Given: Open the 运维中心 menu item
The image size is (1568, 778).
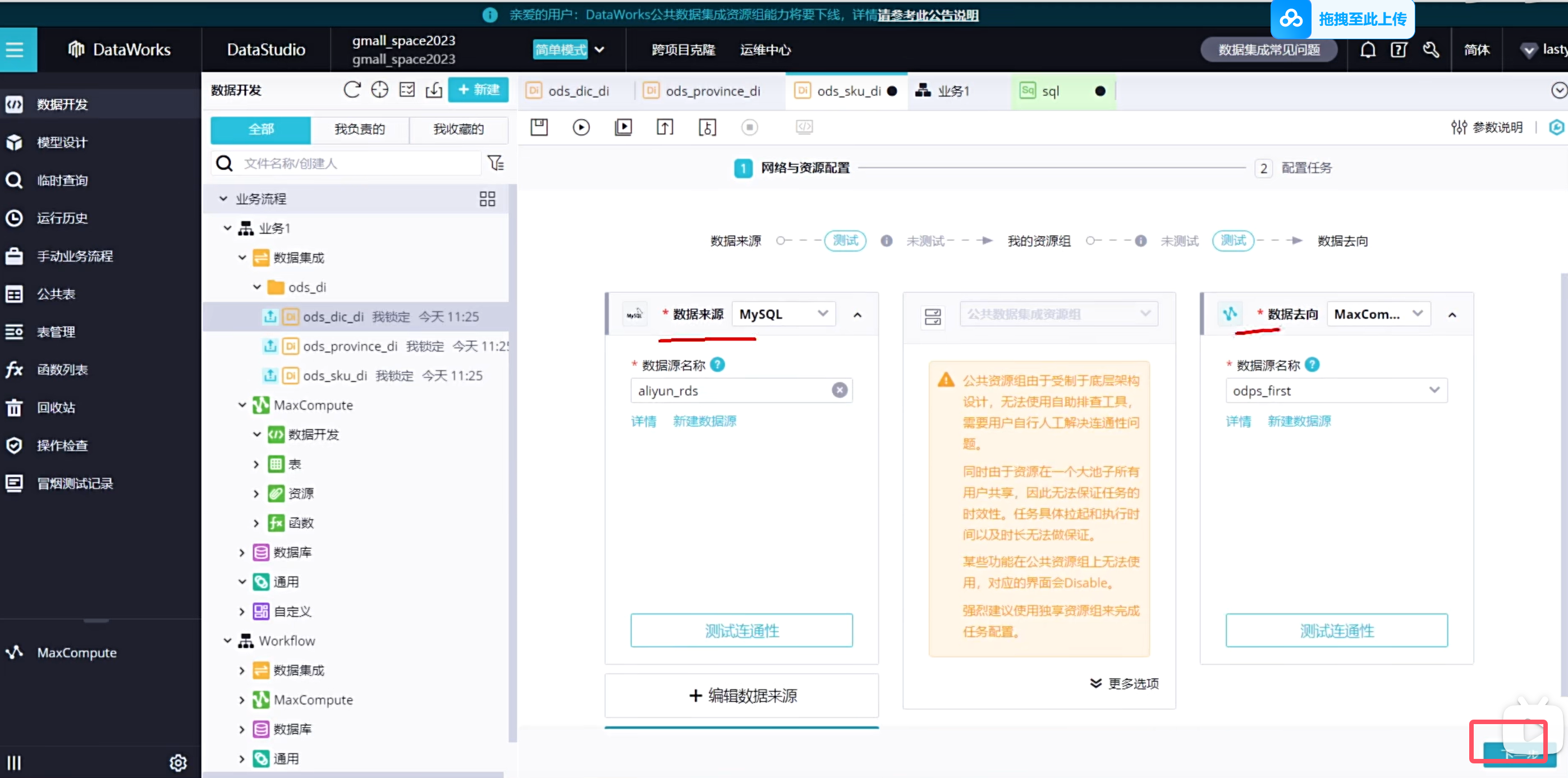Looking at the screenshot, I should [764, 50].
